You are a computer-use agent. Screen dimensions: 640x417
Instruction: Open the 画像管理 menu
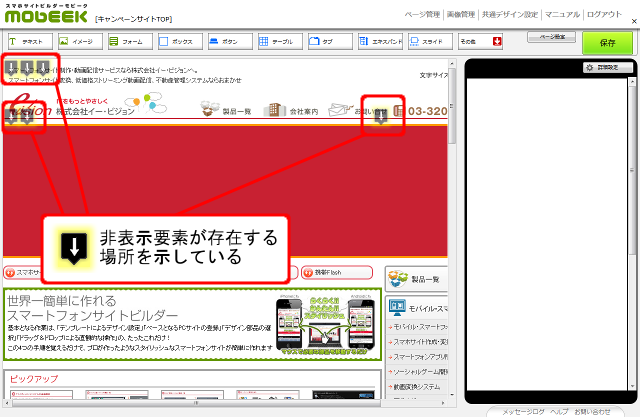(x=466, y=15)
